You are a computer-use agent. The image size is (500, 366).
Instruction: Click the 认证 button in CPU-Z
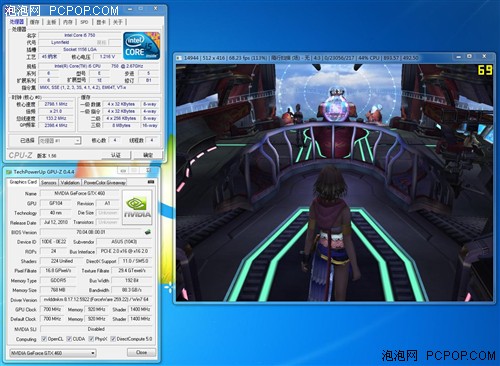116,155
